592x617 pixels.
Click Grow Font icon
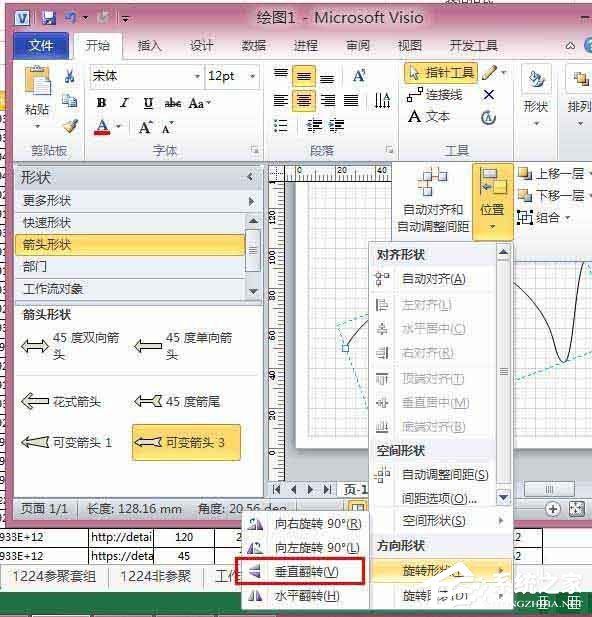pyautogui.click(x=145, y=127)
